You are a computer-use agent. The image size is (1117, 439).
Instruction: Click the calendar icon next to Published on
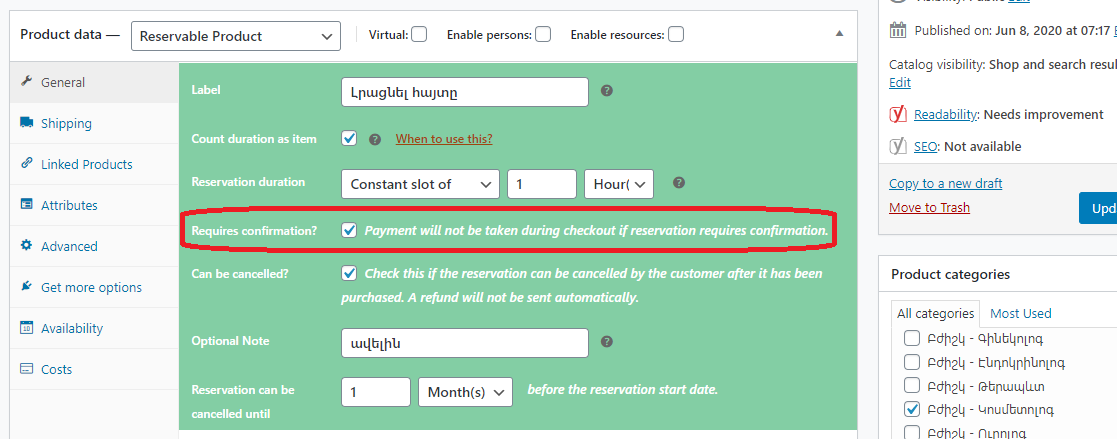(x=897, y=30)
